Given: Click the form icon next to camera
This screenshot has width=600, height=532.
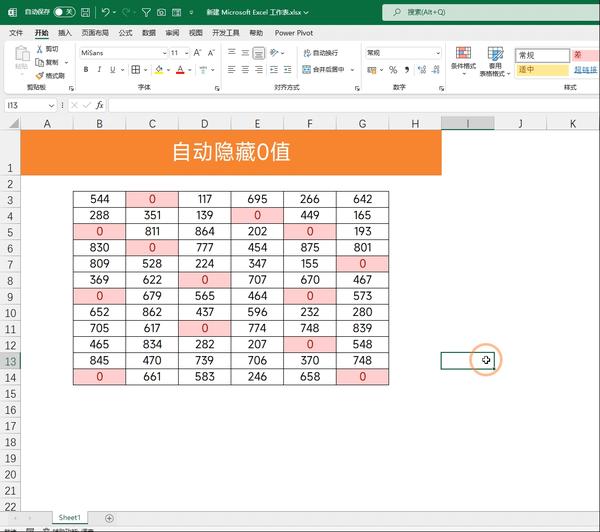Looking at the screenshot, I should (x=176, y=13).
